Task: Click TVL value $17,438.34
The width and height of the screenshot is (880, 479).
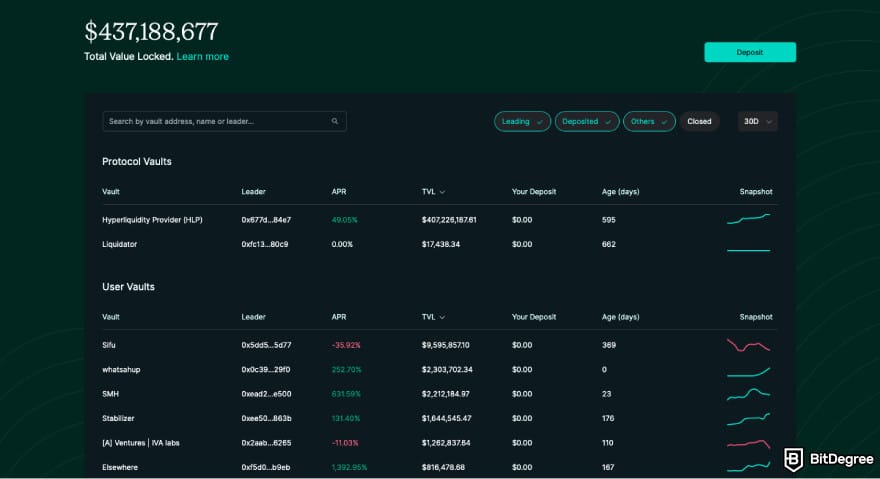Action: pos(441,244)
